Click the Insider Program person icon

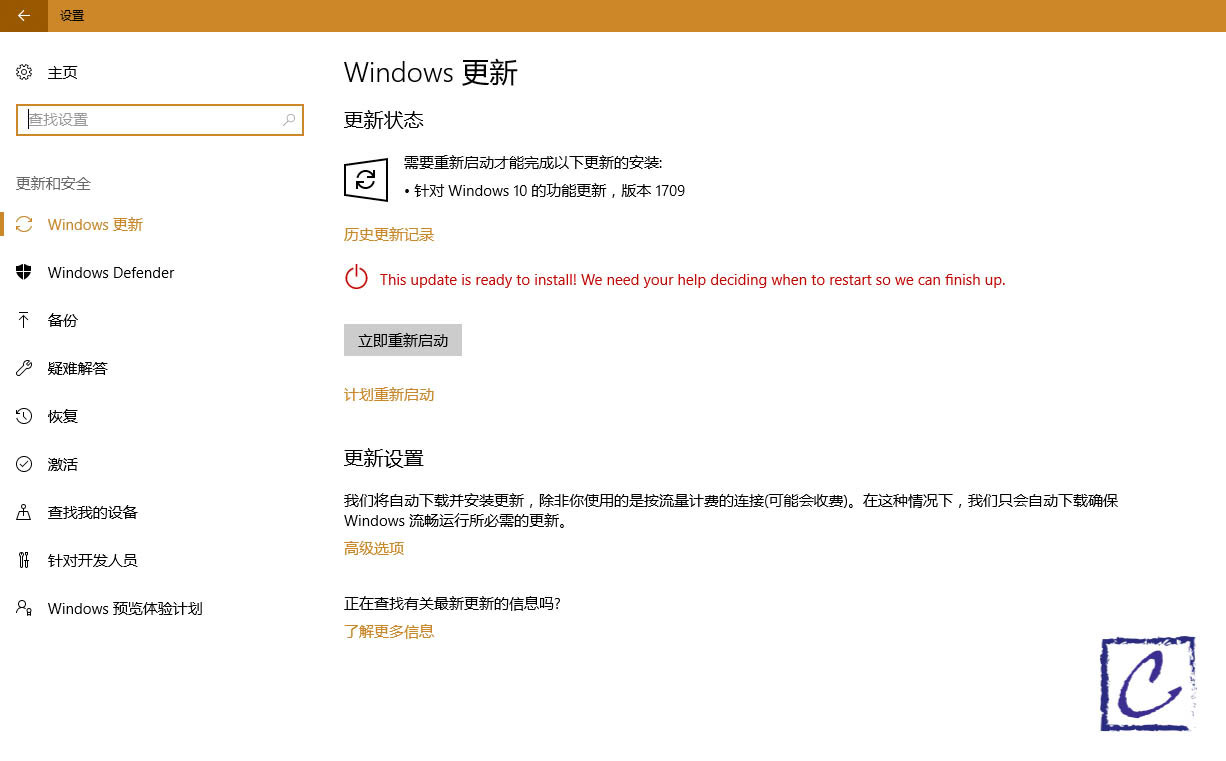tap(24, 608)
